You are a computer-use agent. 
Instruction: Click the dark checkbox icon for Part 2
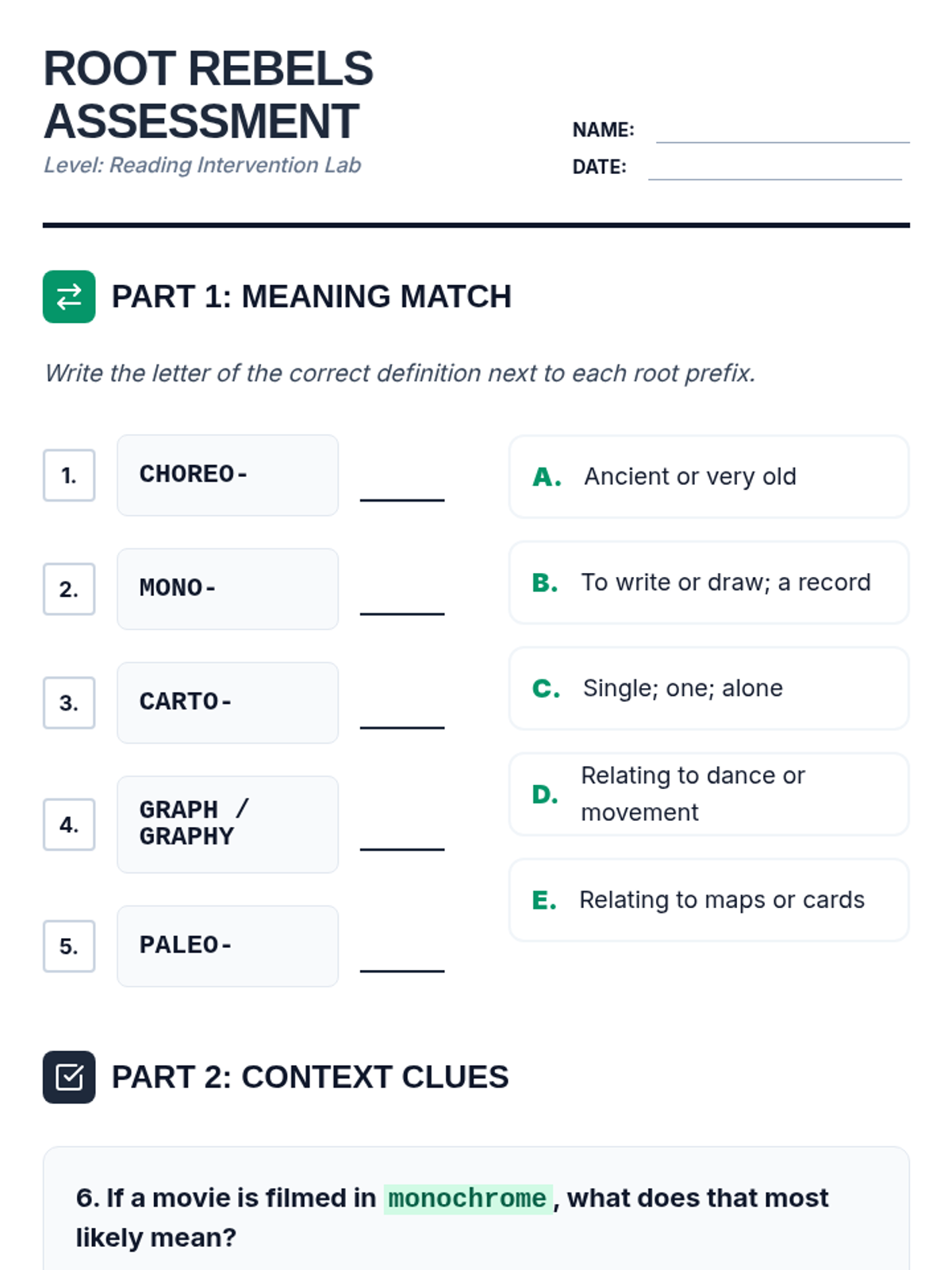click(69, 1077)
